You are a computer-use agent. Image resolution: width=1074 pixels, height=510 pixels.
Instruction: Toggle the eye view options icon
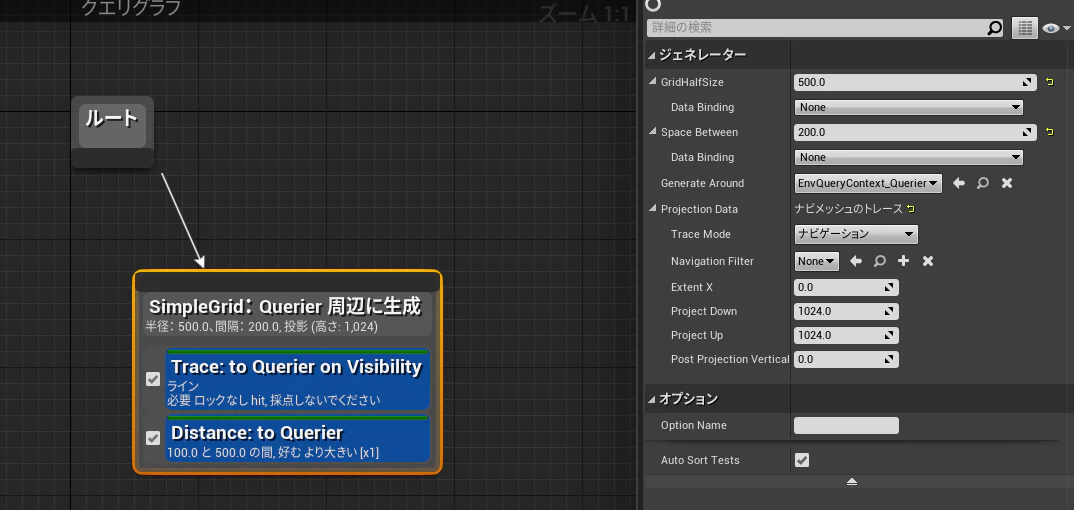[x=1056, y=28]
